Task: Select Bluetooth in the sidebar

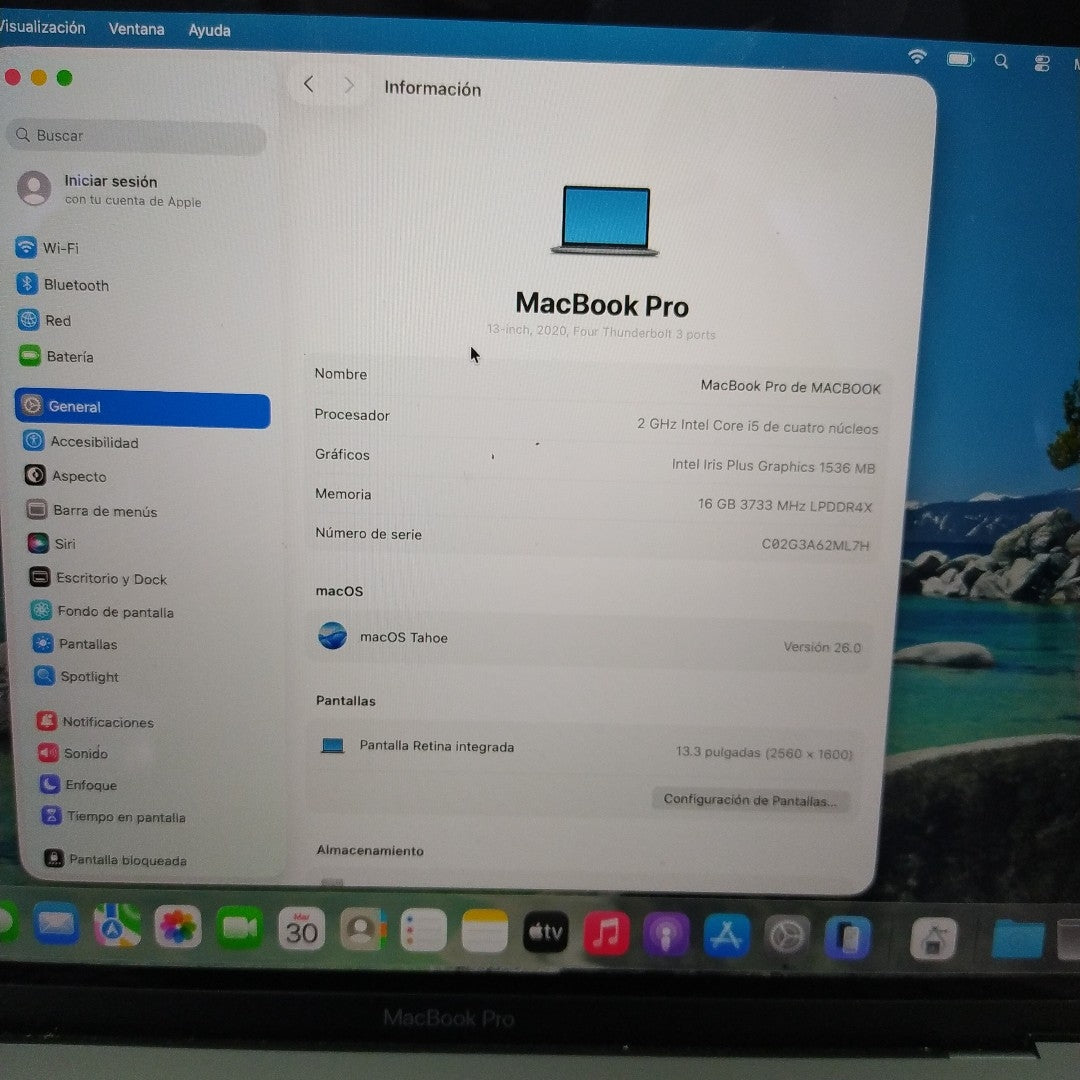Action: (x=75, y=285)
